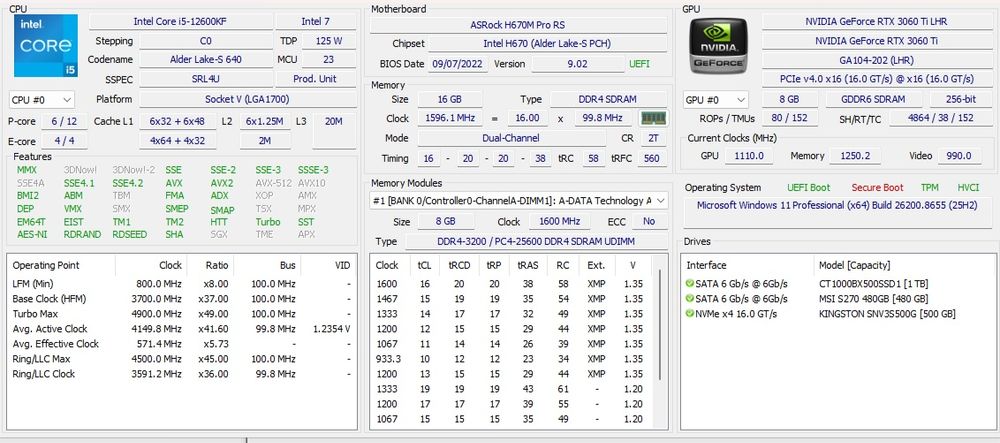The width and height of the screenshot is (1000, 443).
Task: Click the UEFI Boot indicator
Action: pos(809,187)
